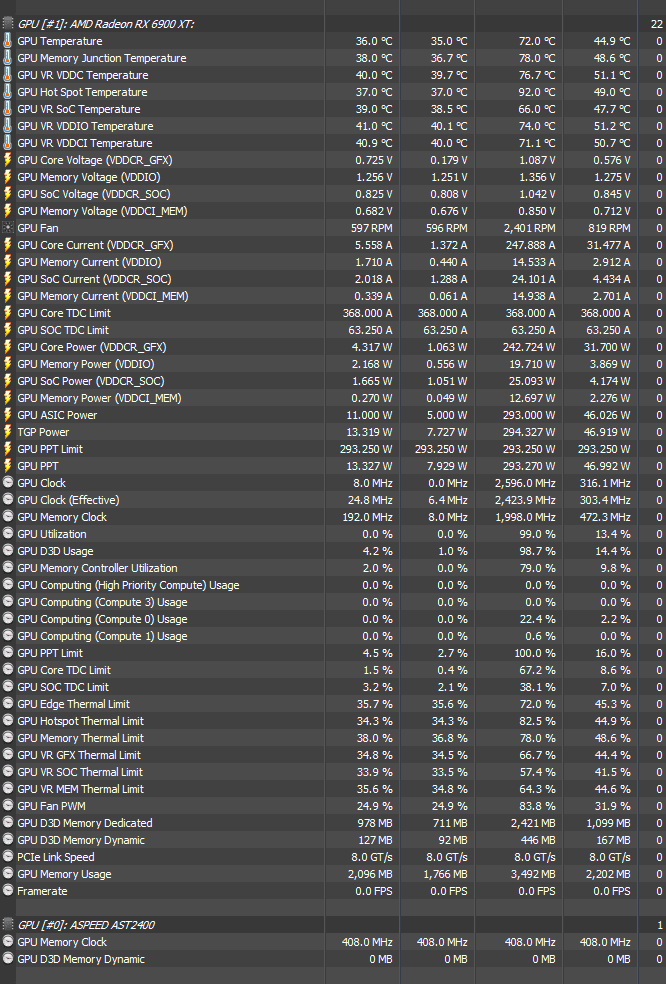
Task: Select the GPU VR SoC Temperature thermometer icon
Action: point(8,109)
